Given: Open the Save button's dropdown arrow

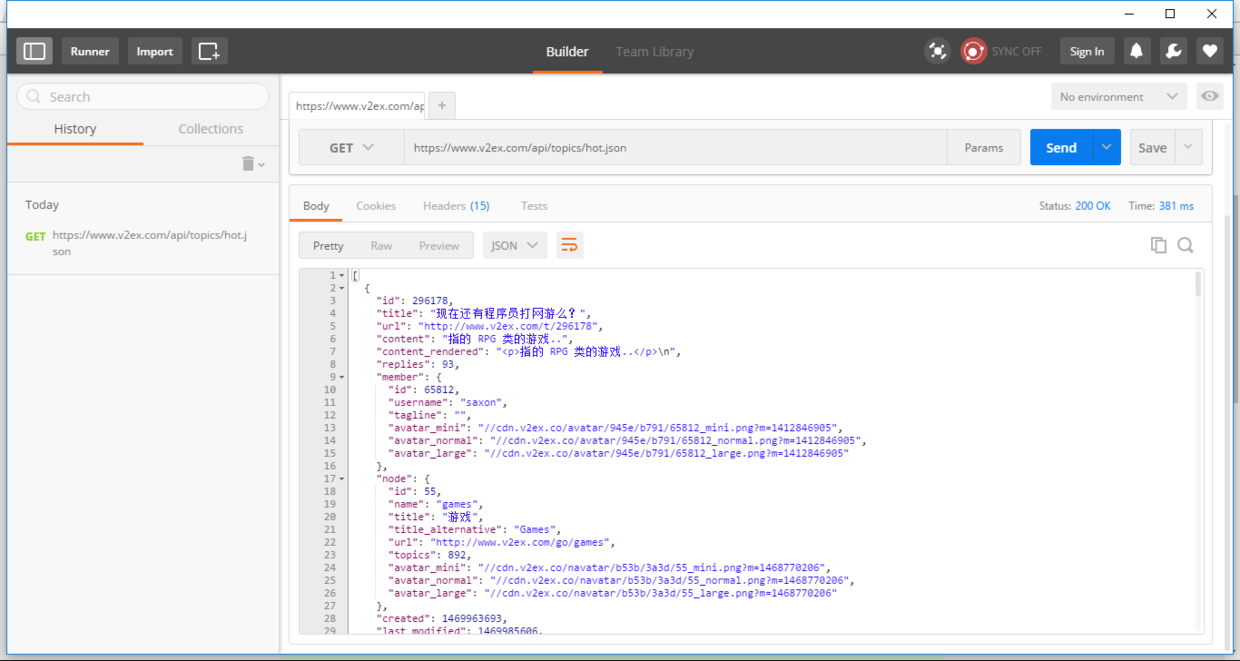Looking at the screenshot, I should [x=1188, y=148].
